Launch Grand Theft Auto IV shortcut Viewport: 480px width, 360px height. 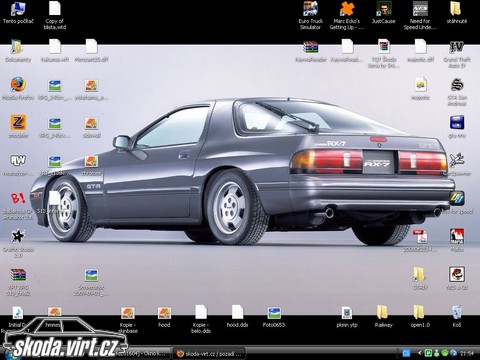point(456,47)
